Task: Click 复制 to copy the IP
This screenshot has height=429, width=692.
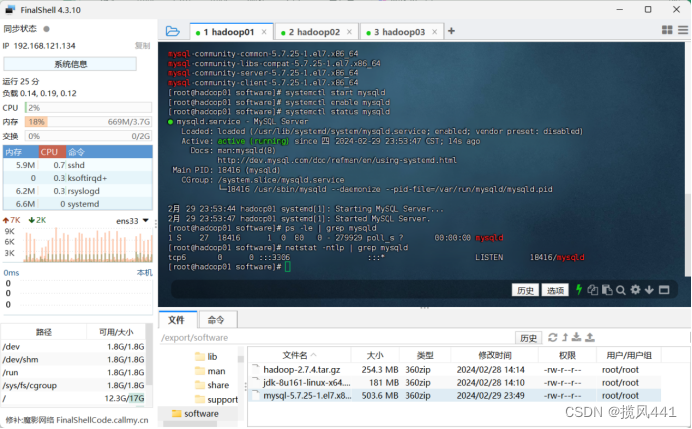Action: (143, 45)
